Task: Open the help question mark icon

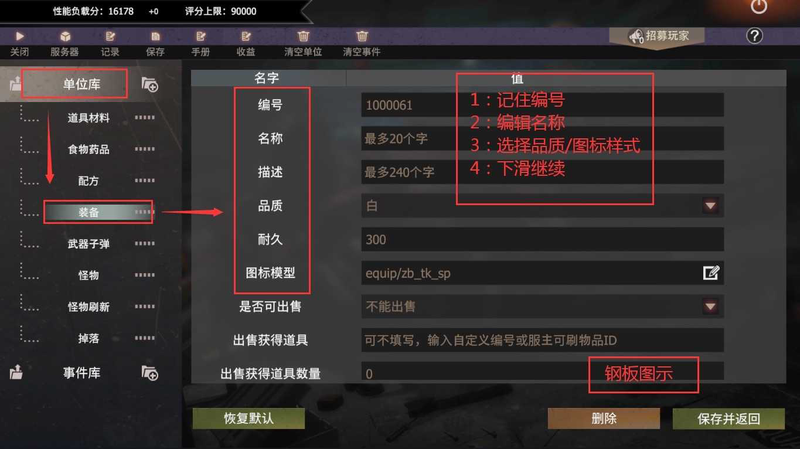Action: (x=754, y=36)
